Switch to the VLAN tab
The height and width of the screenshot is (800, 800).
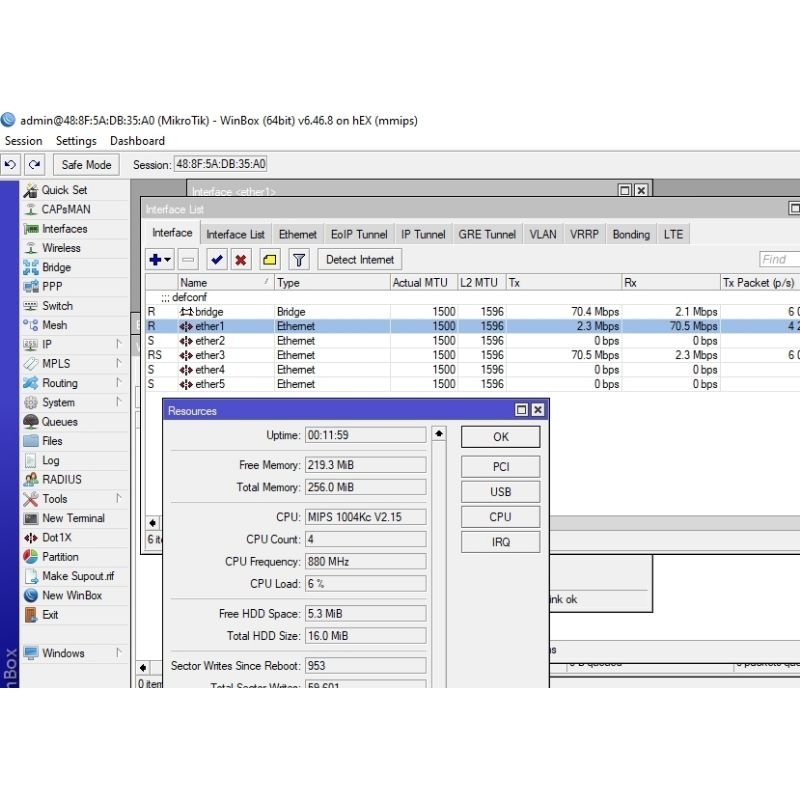point(543,234)
